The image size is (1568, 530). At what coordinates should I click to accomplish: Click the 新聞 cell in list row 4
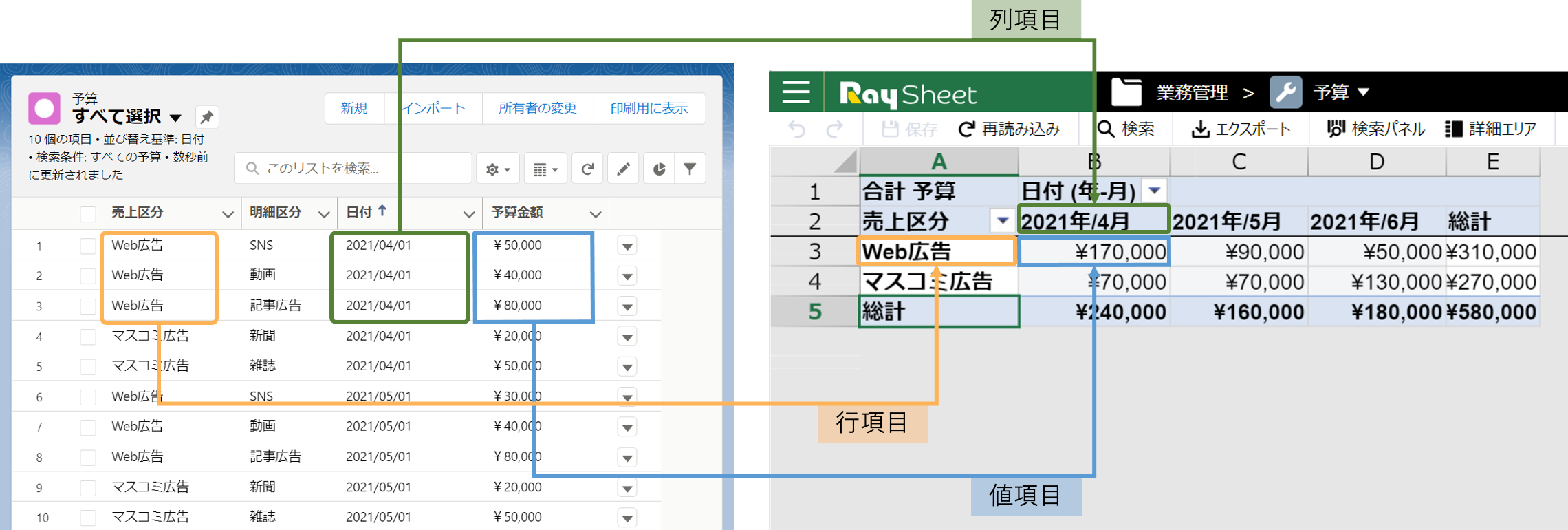point(262,336)
